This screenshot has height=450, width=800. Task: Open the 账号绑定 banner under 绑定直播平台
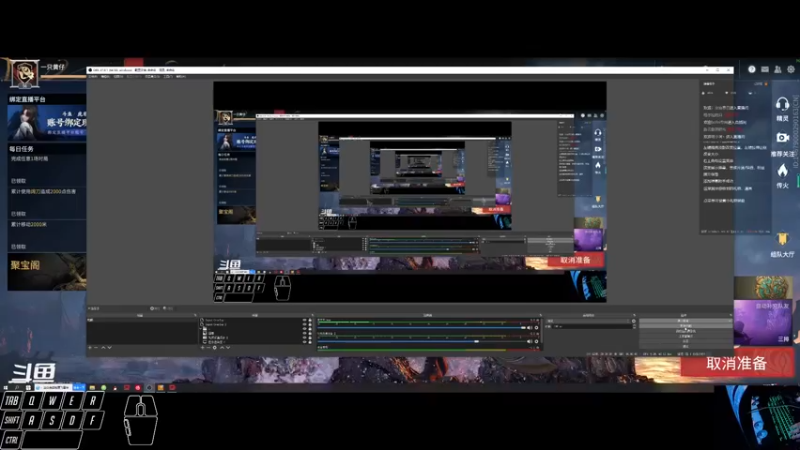pos(47,123)
